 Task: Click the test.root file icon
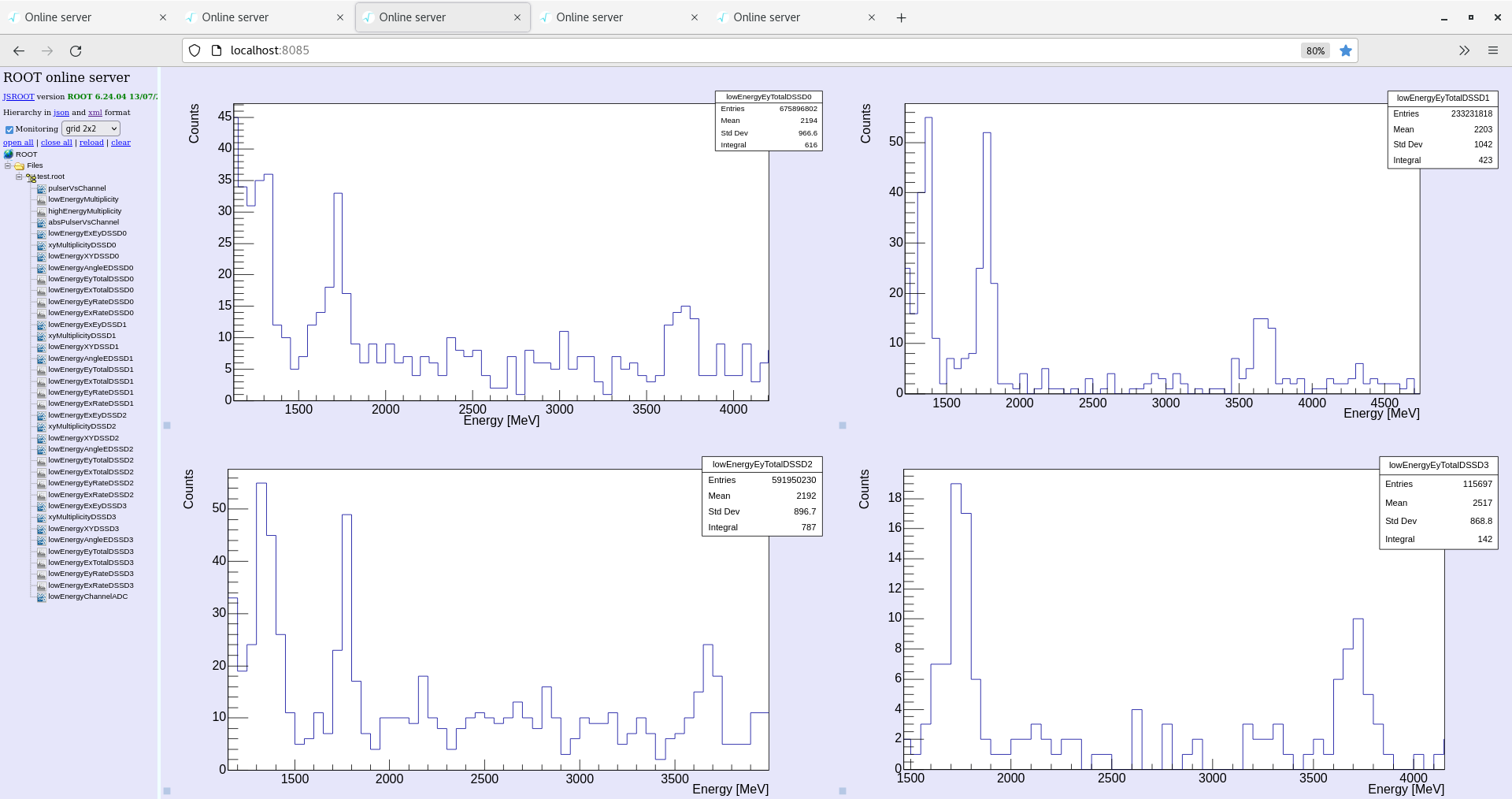coord(31,177)
